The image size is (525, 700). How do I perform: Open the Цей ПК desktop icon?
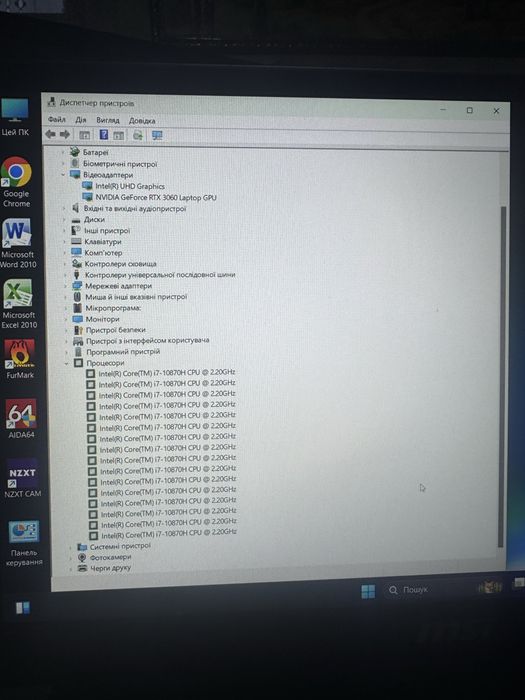[15, 117]
